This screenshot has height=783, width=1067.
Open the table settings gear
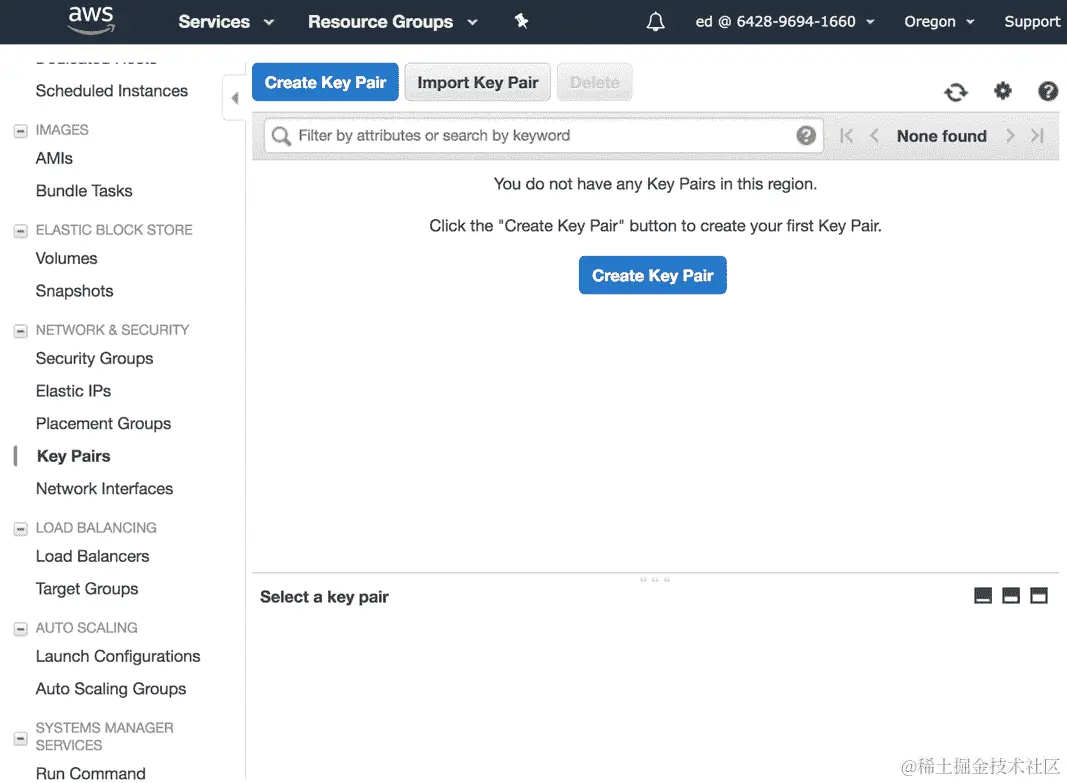coord(1002,90)
